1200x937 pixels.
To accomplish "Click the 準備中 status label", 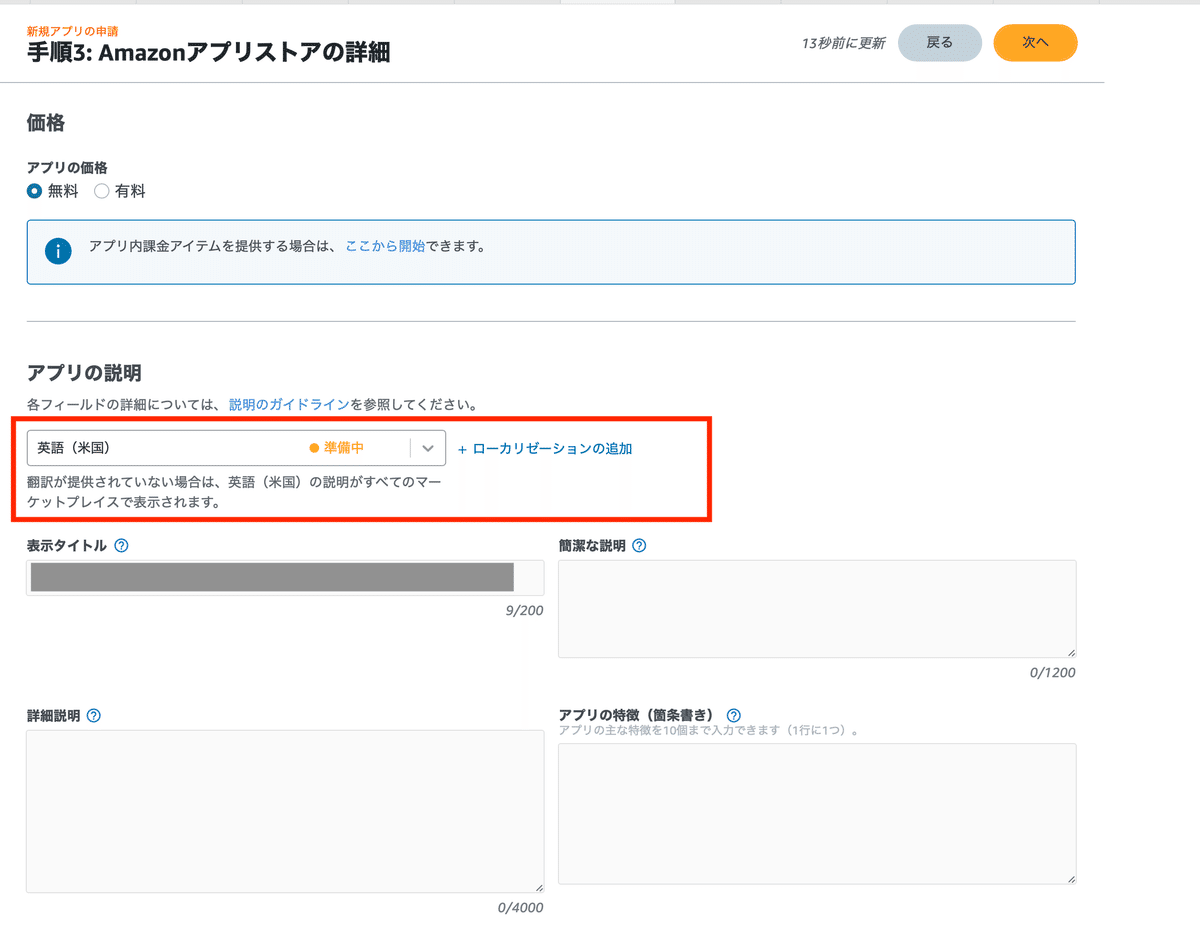I will pyautogui.click(x=337, y=448).
